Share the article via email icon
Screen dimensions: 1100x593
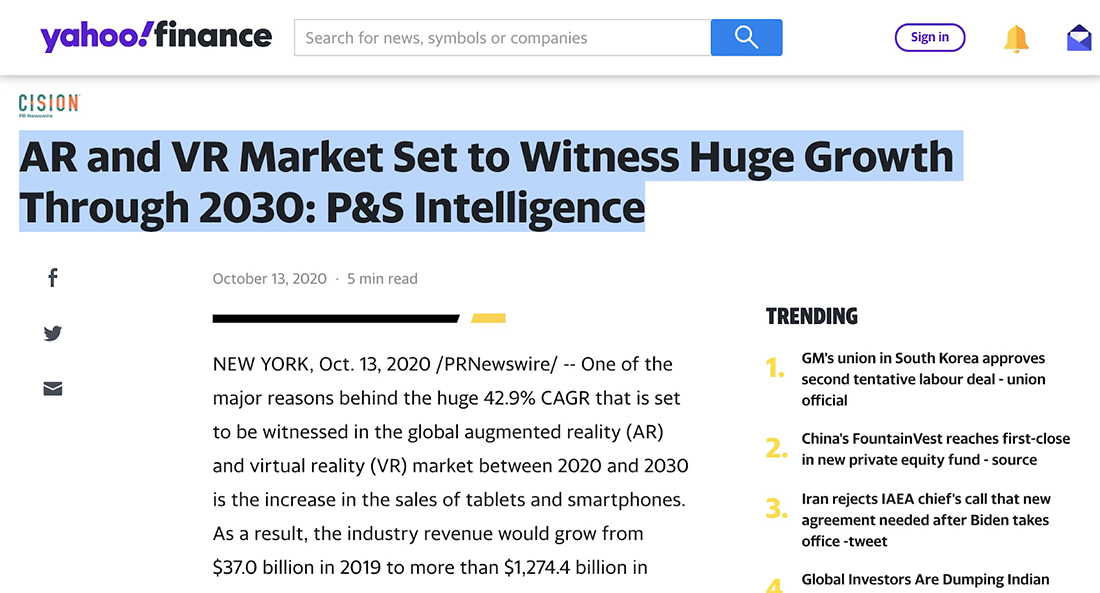tap(53, 388)
